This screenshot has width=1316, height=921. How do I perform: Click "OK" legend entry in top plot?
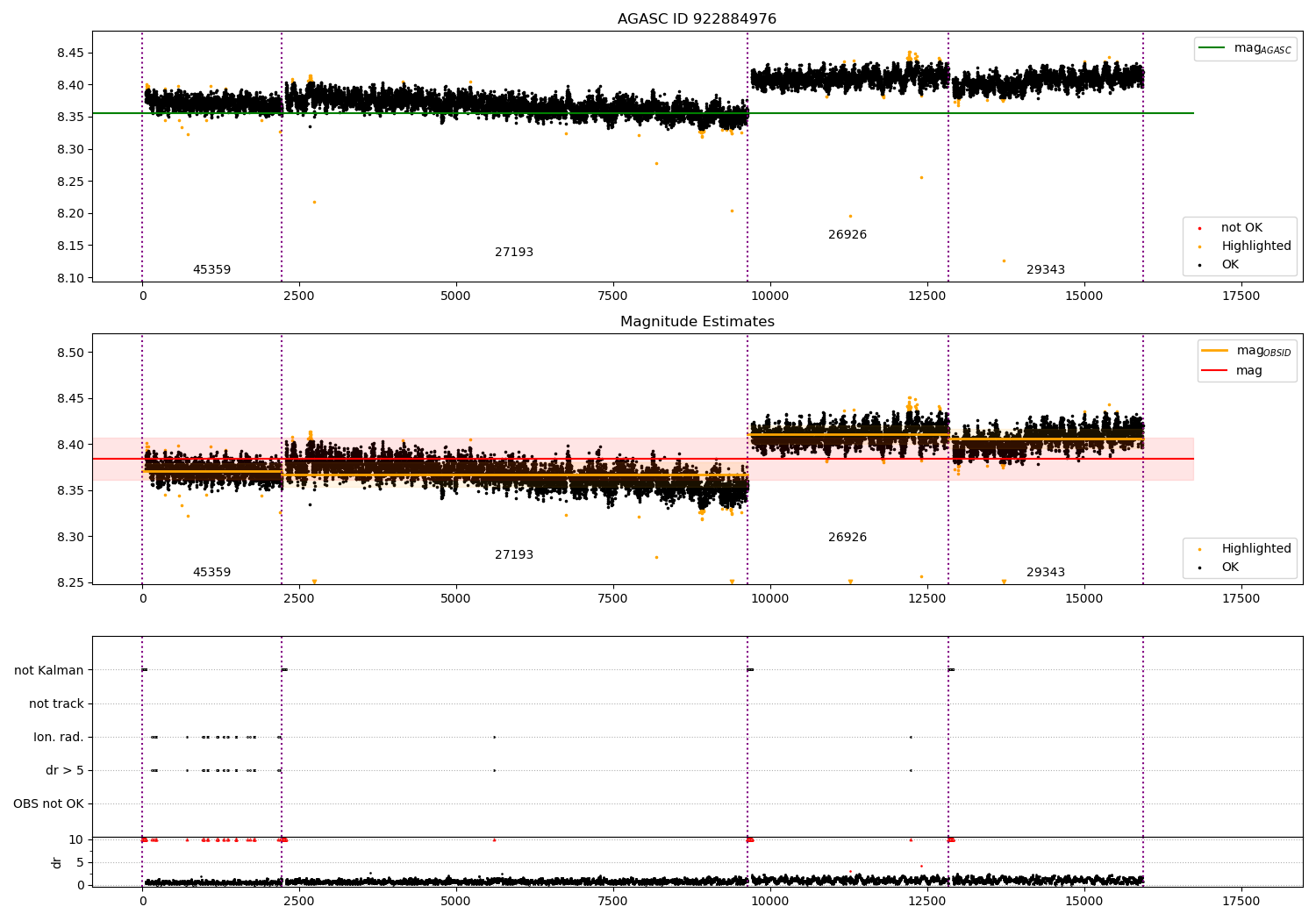[x=1230, y=265]
